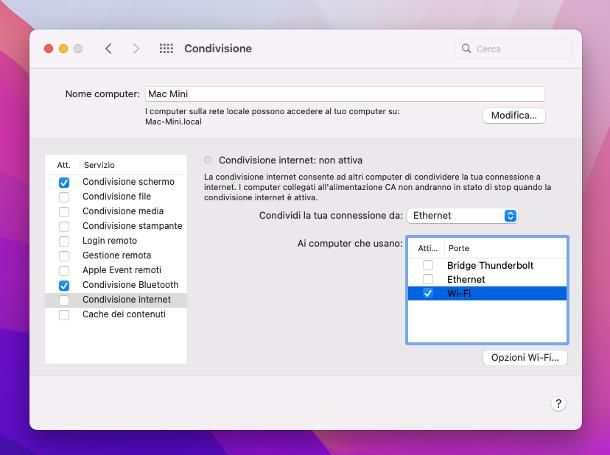Click Modifica... button
The image size is (610, 455).
[514, 116]
